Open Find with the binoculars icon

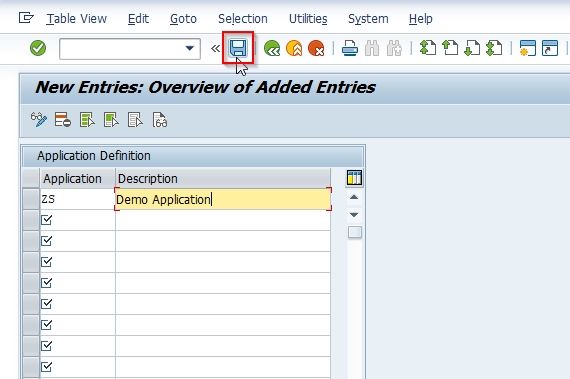point(372,48)
